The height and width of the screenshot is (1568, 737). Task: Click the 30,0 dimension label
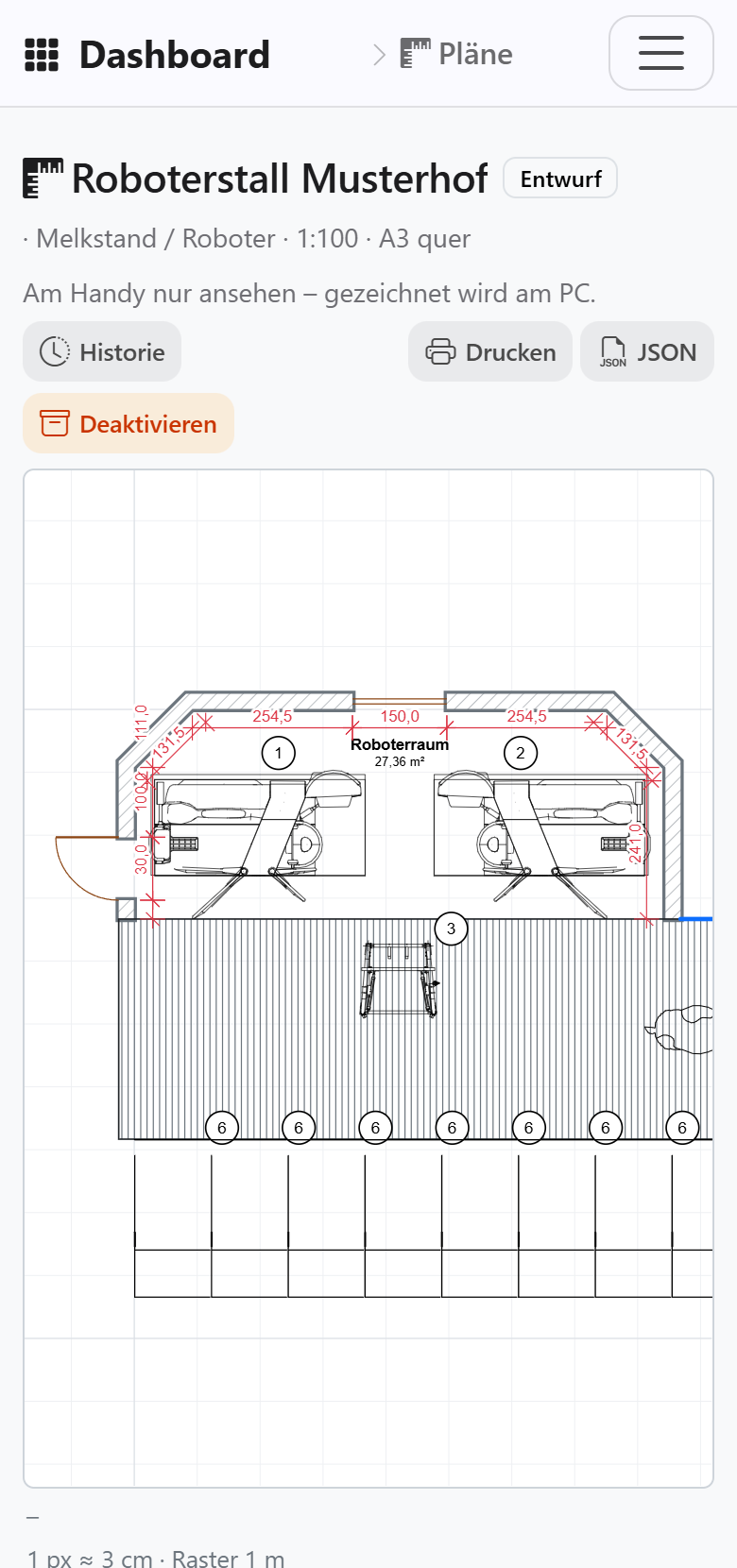pyautogui.click(x=142, y=859)
